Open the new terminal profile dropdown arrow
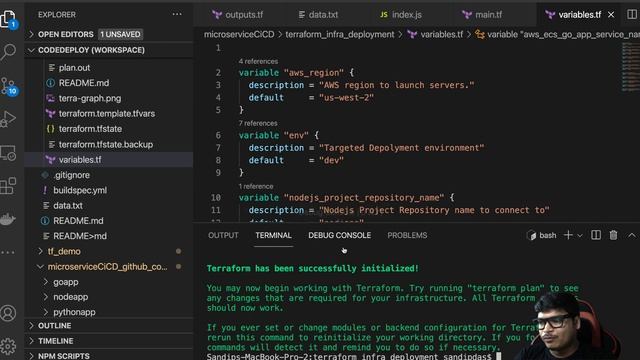Screen dimensions: 640x360 point(580,236)
